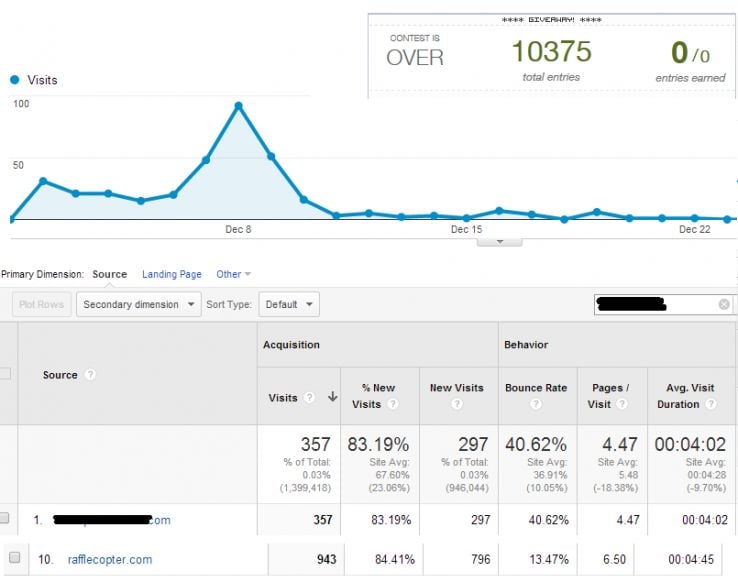Select the rafflecopter.com row checkbox

click(x=15, y=558)
